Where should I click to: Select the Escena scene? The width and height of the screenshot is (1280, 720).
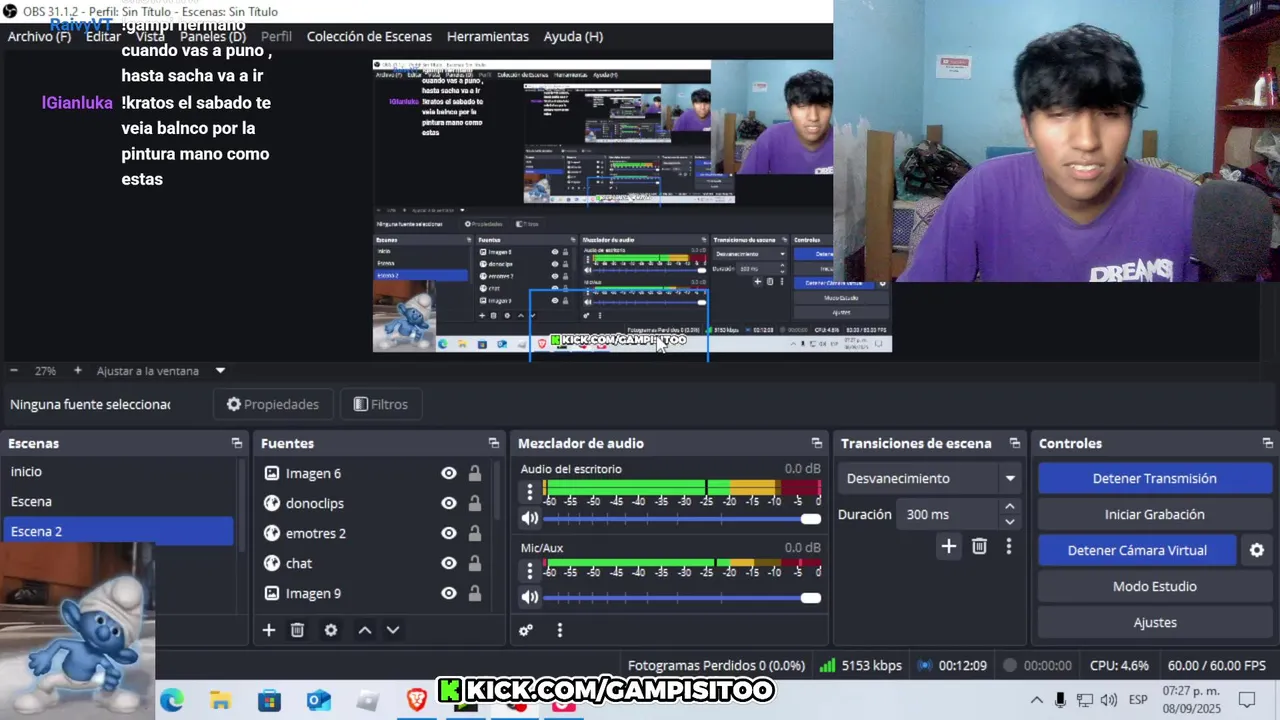point(118,501)
